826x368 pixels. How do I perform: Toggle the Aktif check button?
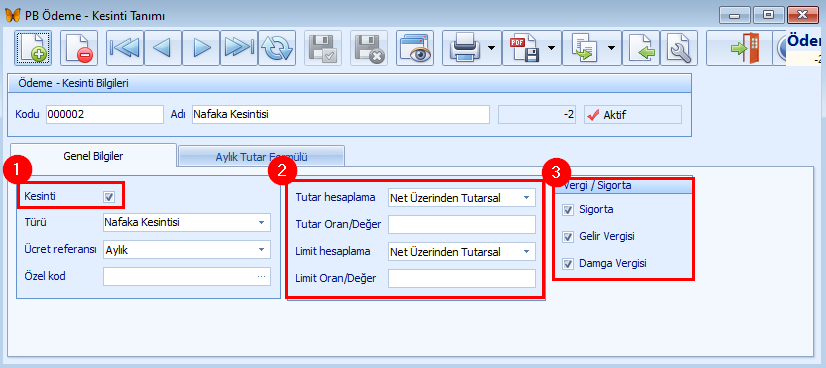pos(633,114)
